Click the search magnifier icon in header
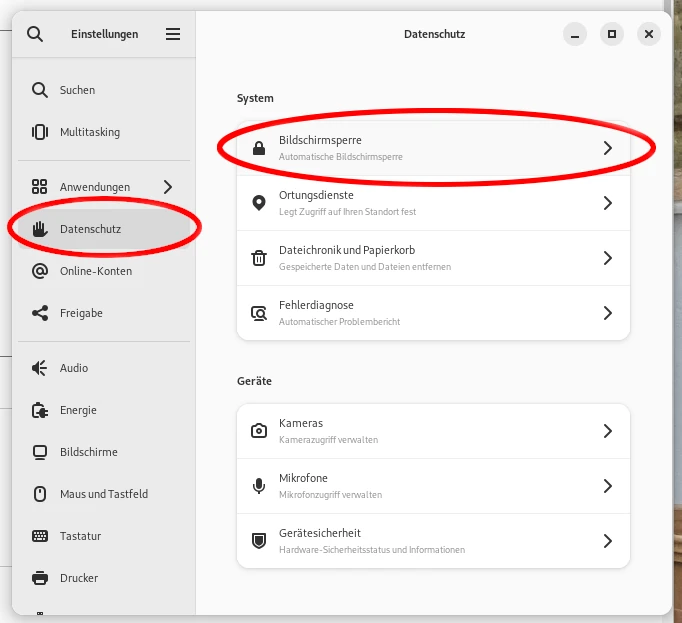 tap(35, 34)
